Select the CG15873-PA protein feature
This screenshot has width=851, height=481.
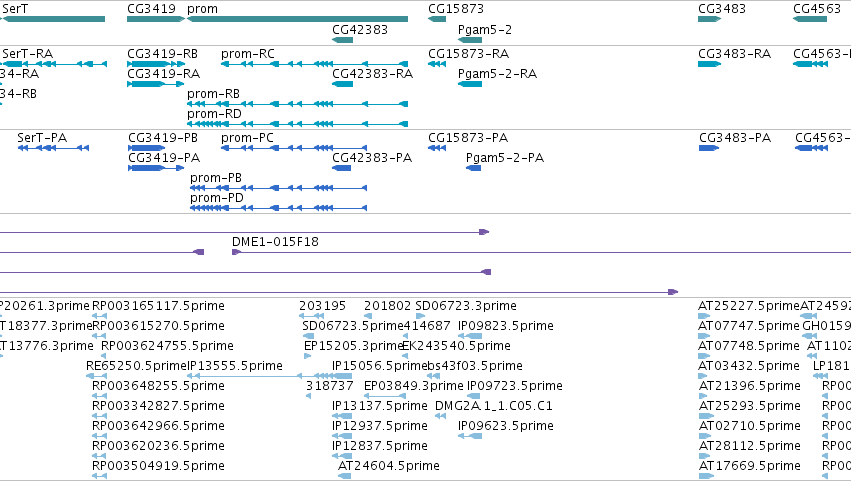pyautogui.click(x=437, y=148)
